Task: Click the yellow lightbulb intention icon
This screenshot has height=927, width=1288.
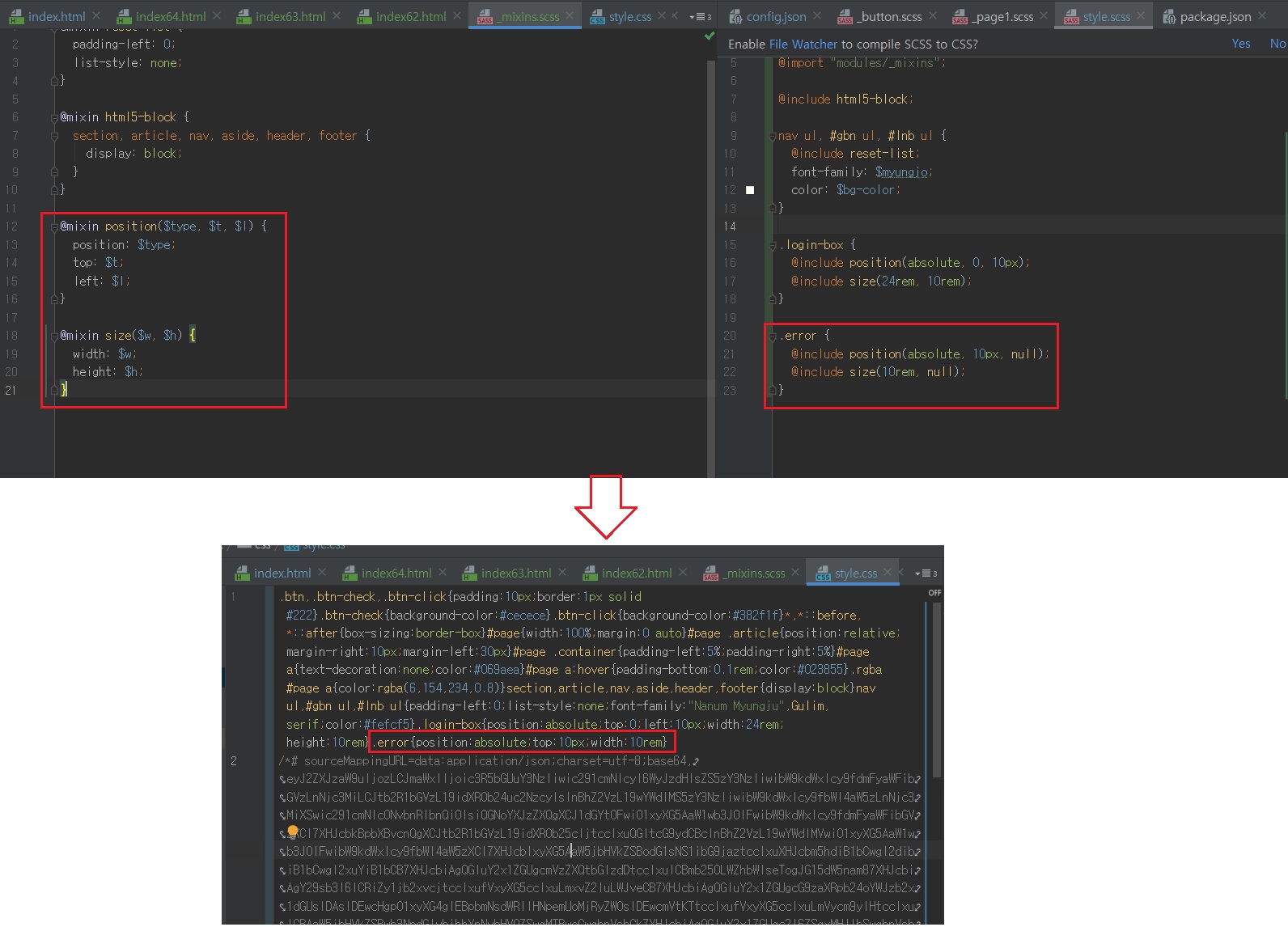Action: [x=292, y=832]
